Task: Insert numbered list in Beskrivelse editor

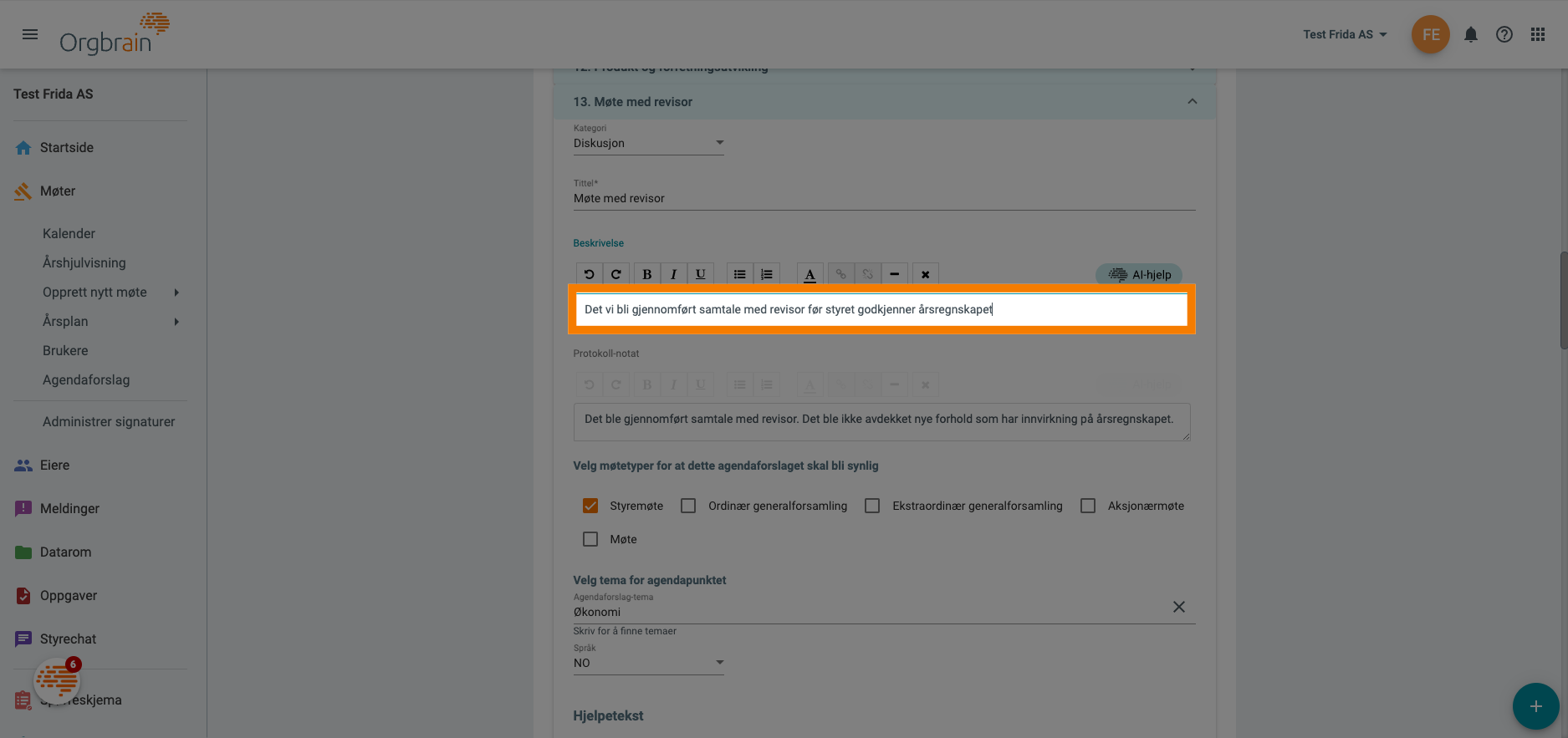Action: click(x=767, y=274)
